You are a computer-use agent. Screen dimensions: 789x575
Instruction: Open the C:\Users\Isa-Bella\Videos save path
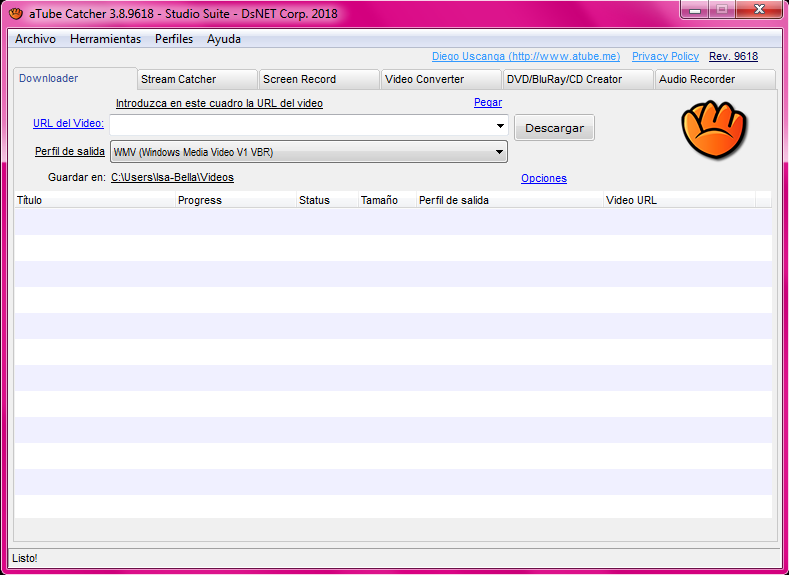pos(172,178)
